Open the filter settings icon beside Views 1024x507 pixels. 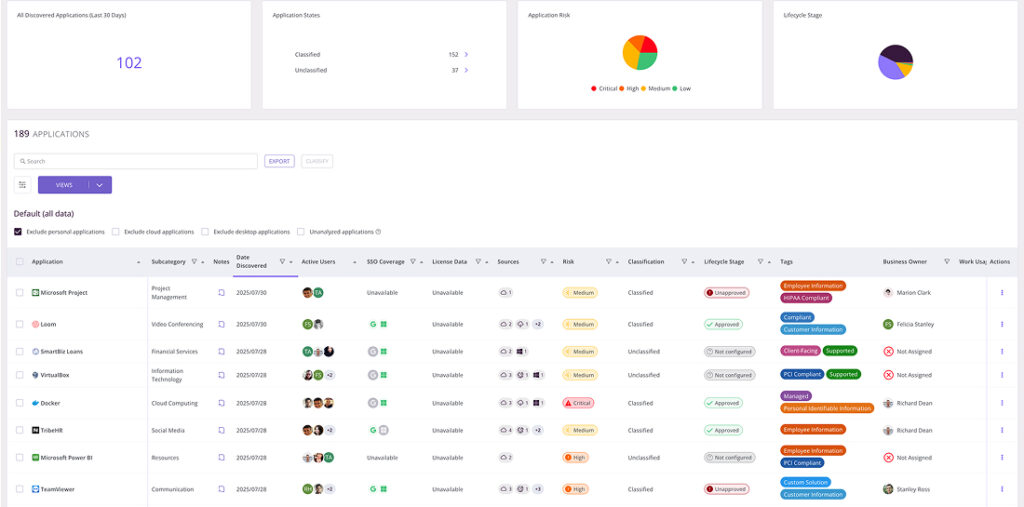(23, 185)
